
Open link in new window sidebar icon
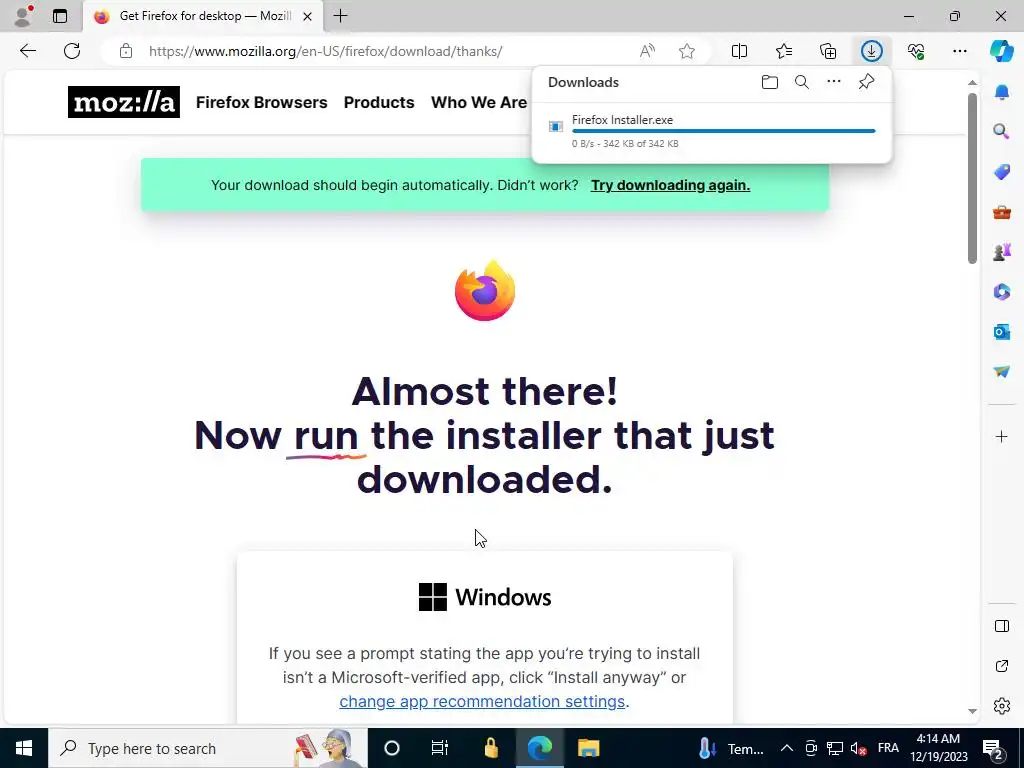click(1001, 666)
